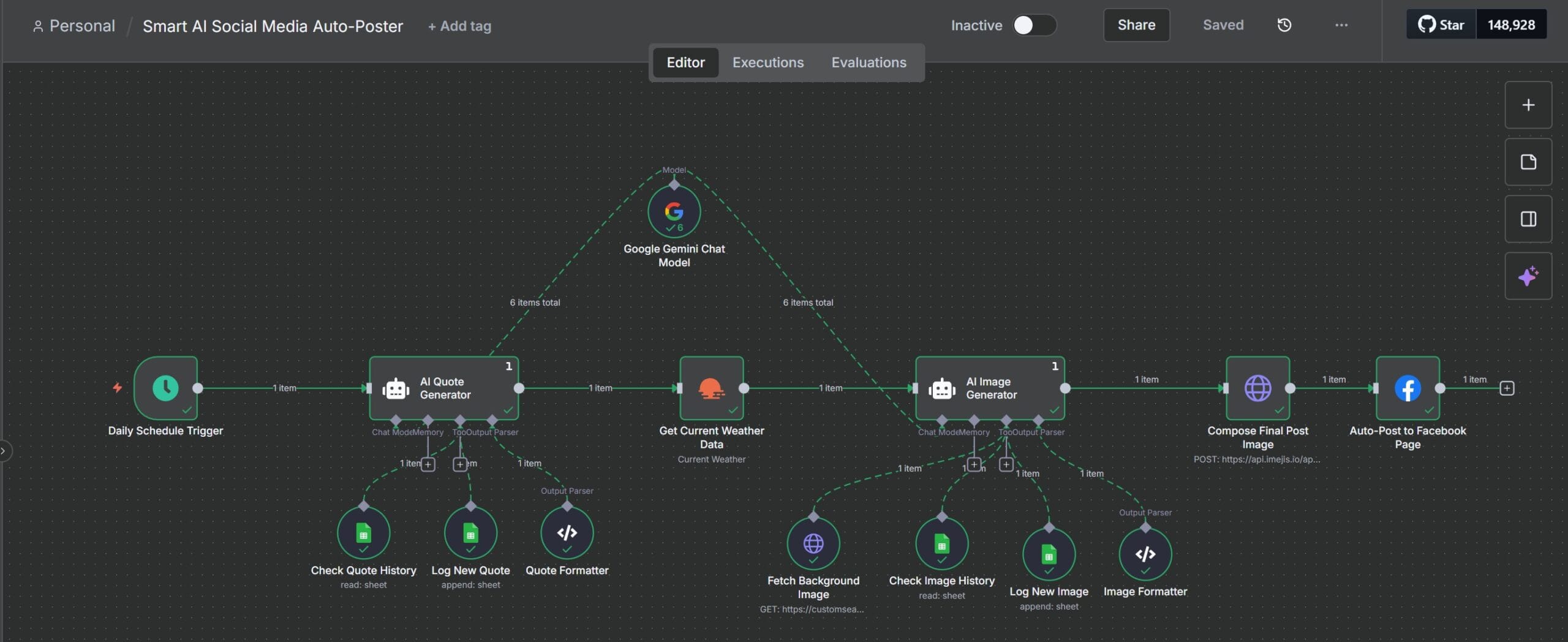Open the AI assistant sparkle button
This screenshot has width=1568, height=642.
pos(1528,276)
